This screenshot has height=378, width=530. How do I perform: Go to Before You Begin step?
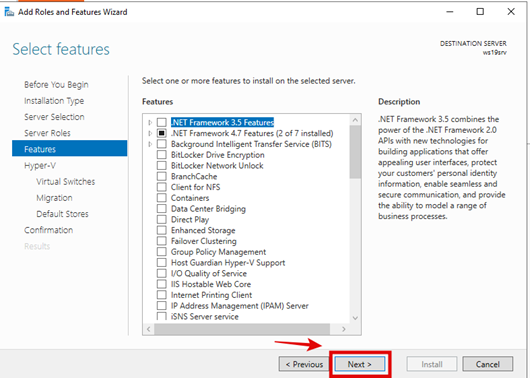(x=56, y=85)
